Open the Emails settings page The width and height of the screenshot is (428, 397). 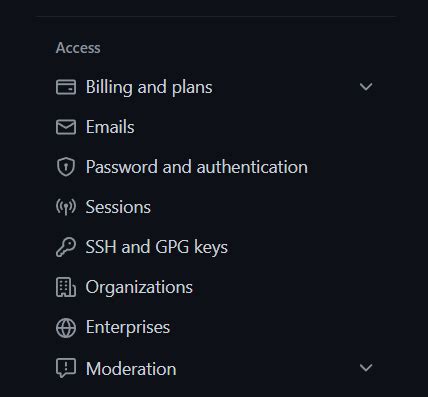point(110,127)
